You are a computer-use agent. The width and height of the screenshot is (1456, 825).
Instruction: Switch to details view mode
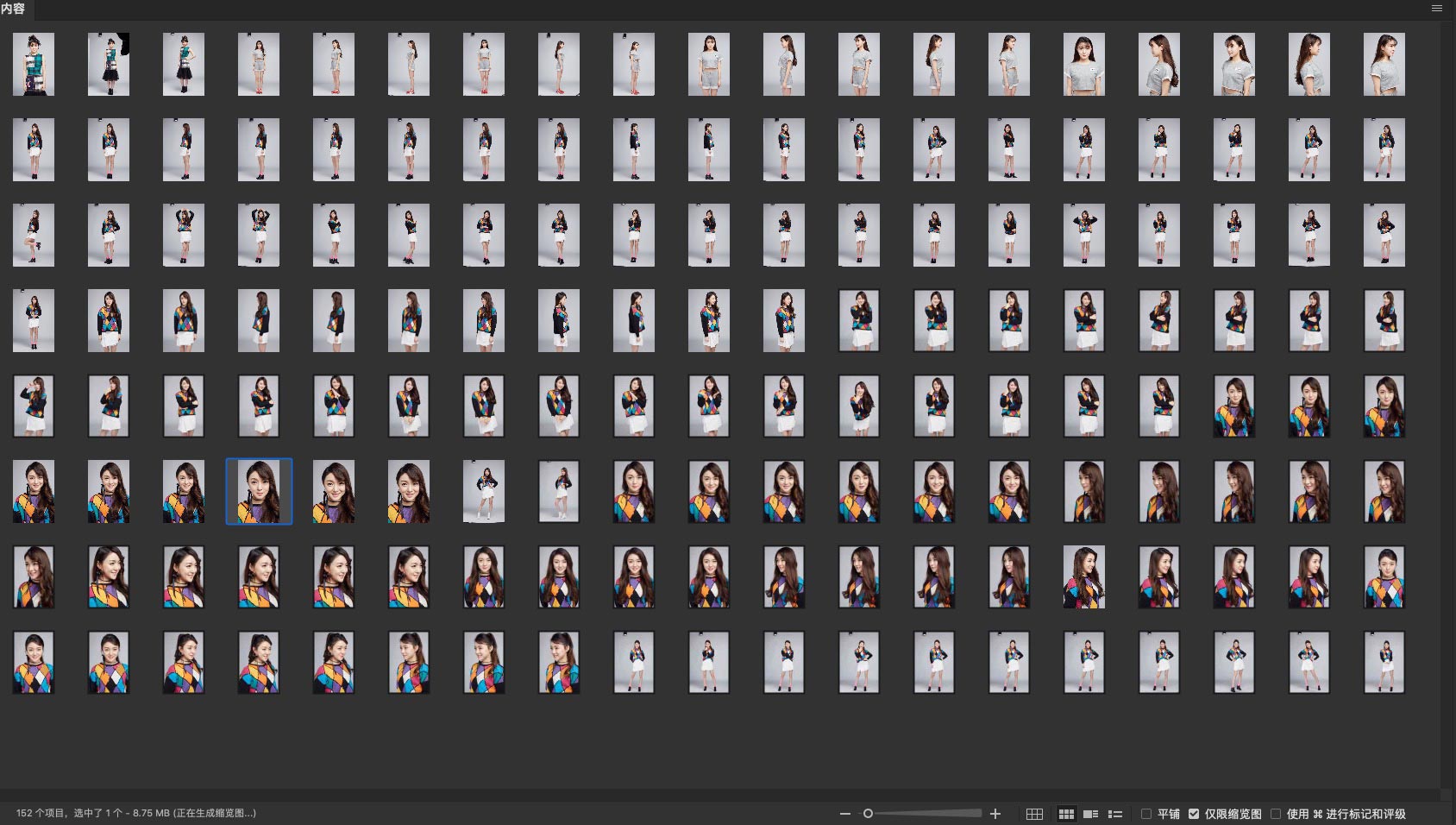tap(1090, 814)
